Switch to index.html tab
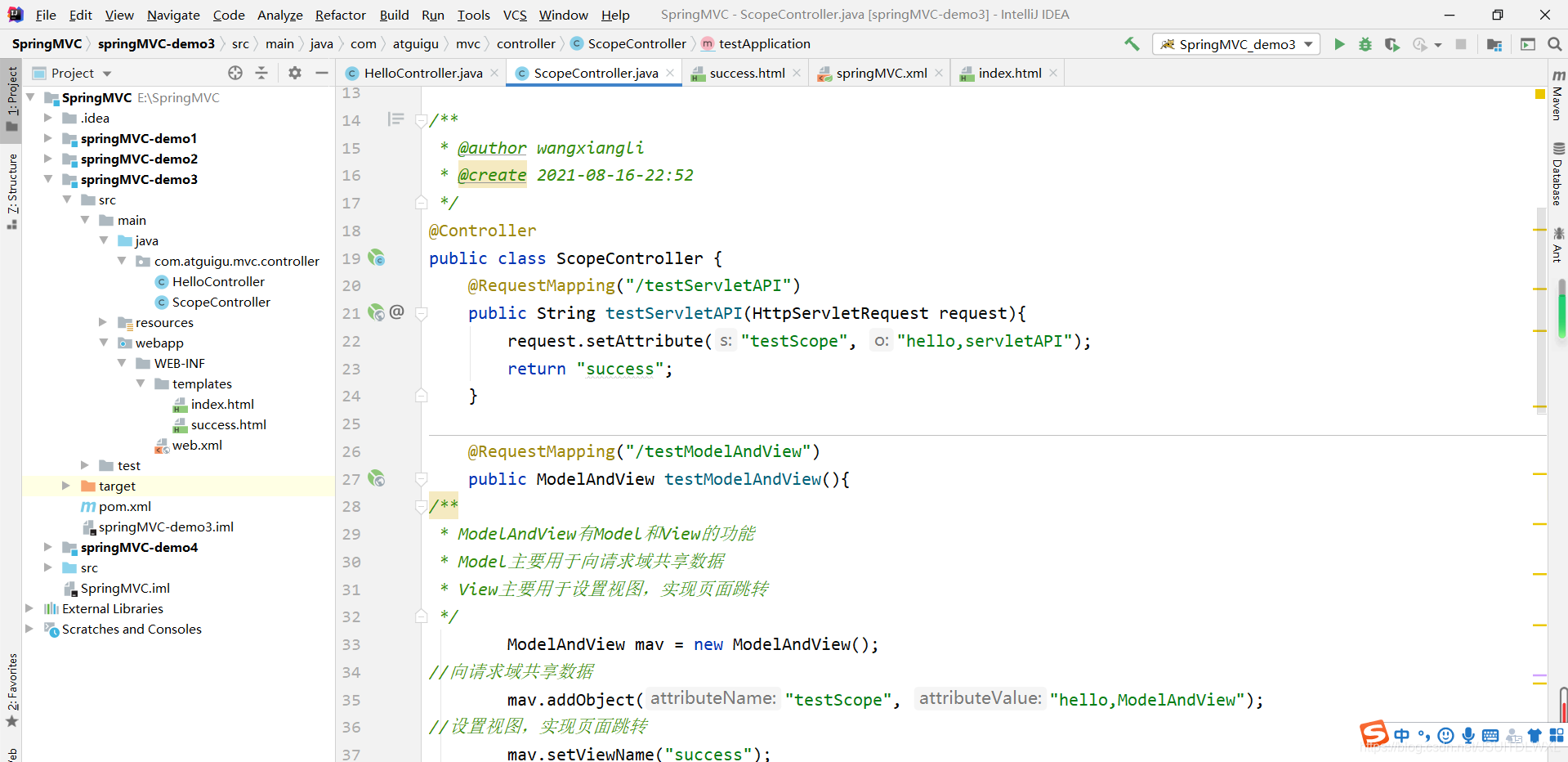The width and height of the screenshot is (1568, 762). (x=1010, y=74)
